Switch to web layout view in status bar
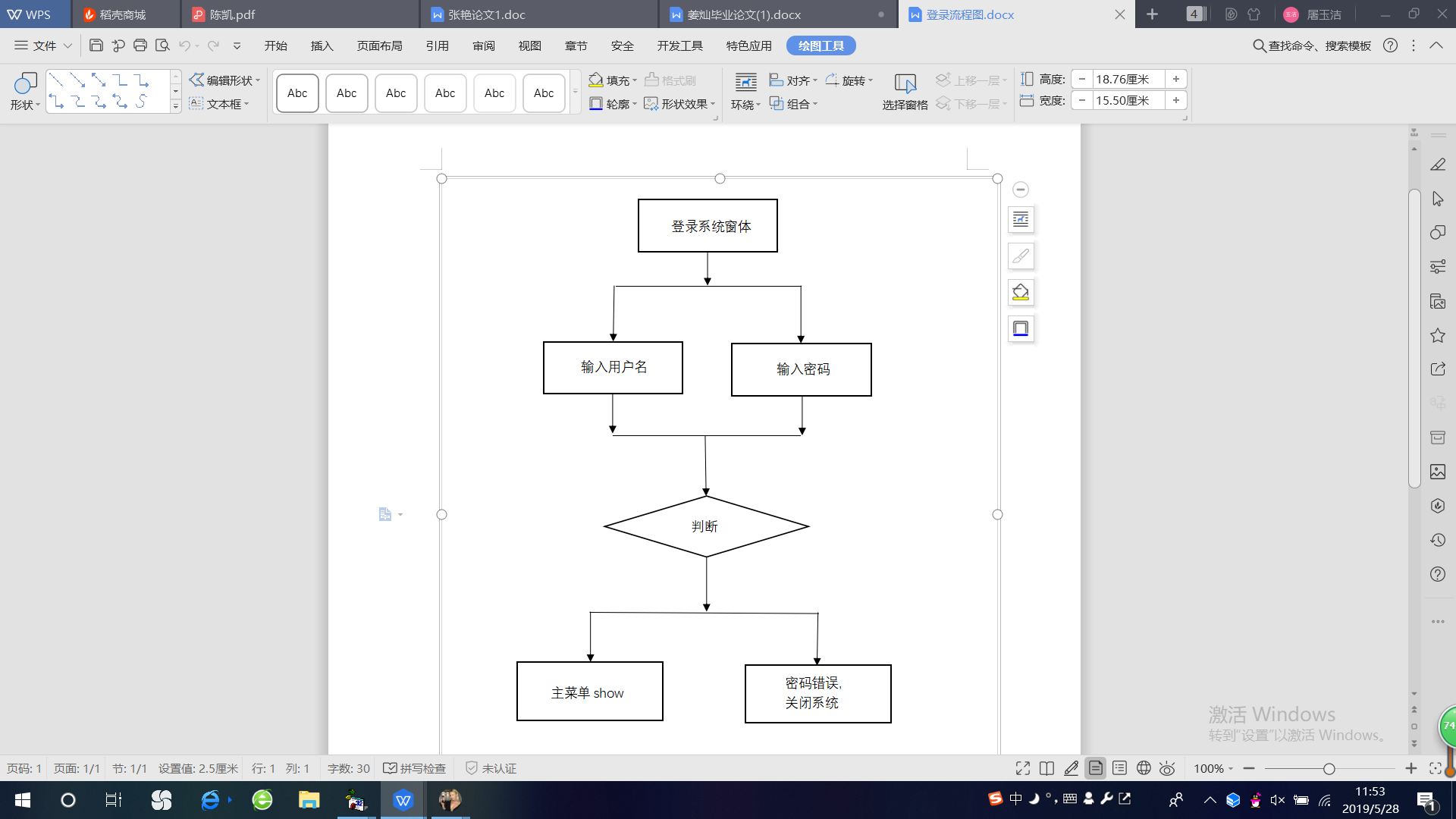 click(x=1144, y=768)
